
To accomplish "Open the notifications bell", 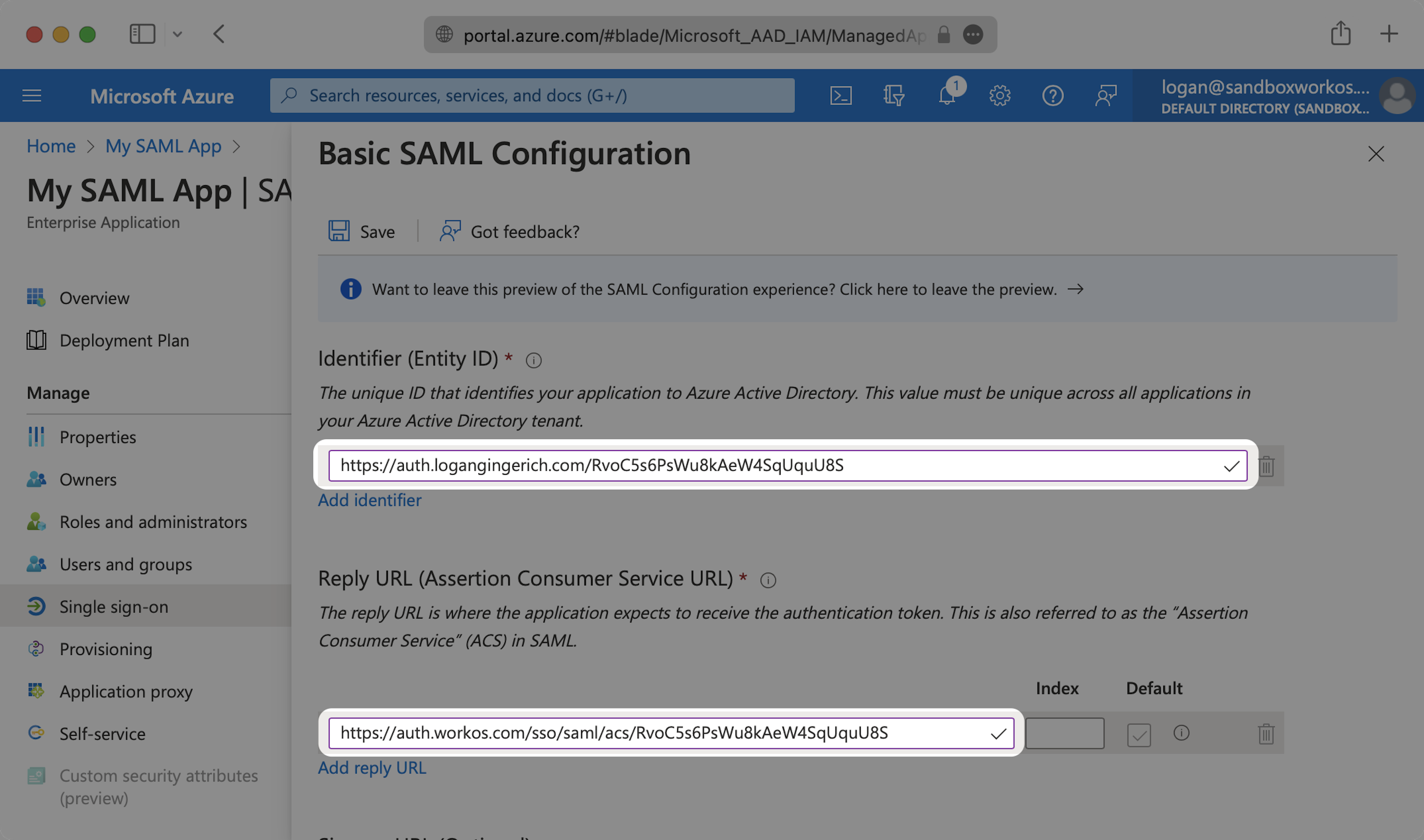I will (947, 96).
